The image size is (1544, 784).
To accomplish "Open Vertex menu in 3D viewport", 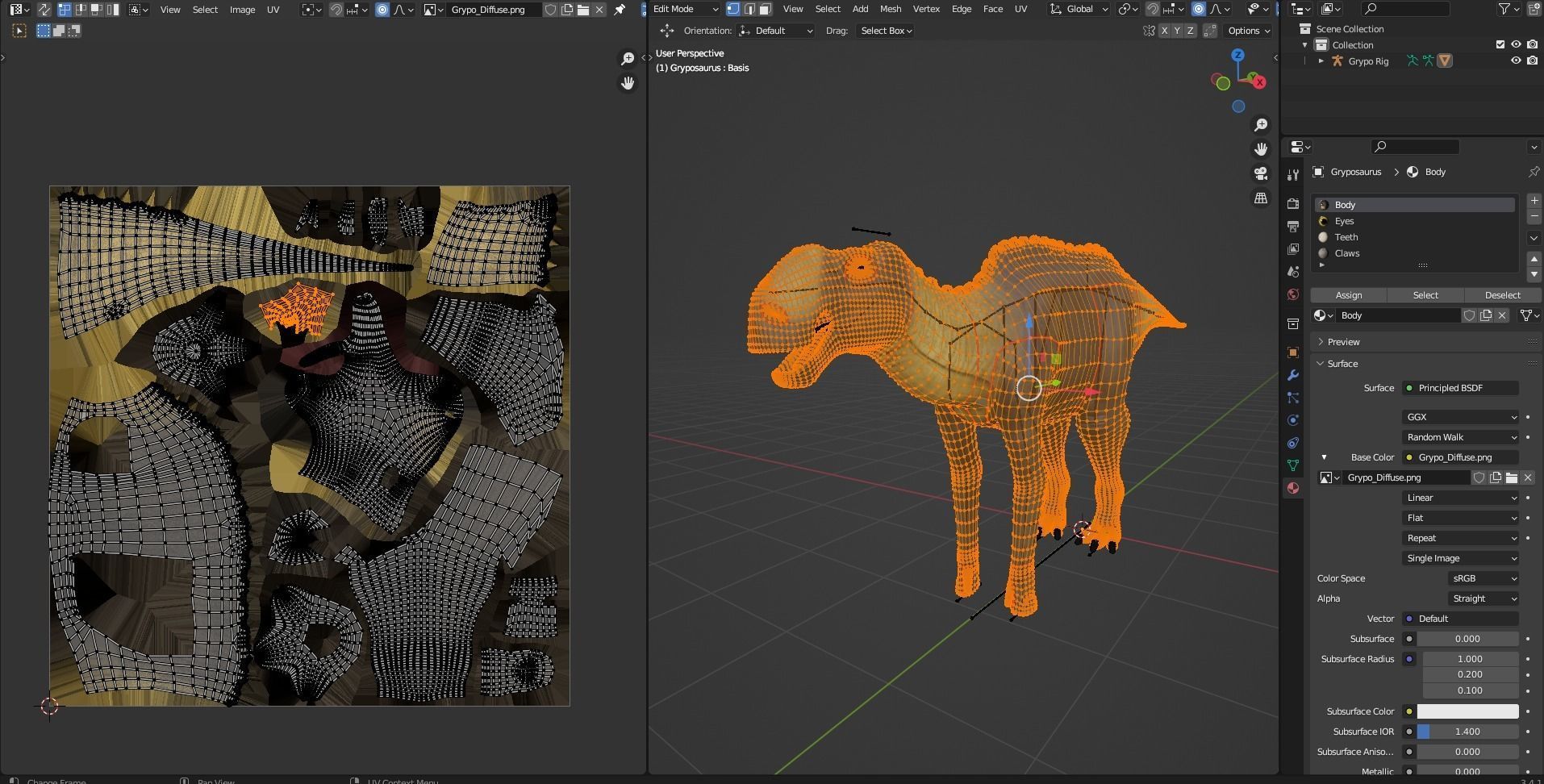I will point(926,9).
